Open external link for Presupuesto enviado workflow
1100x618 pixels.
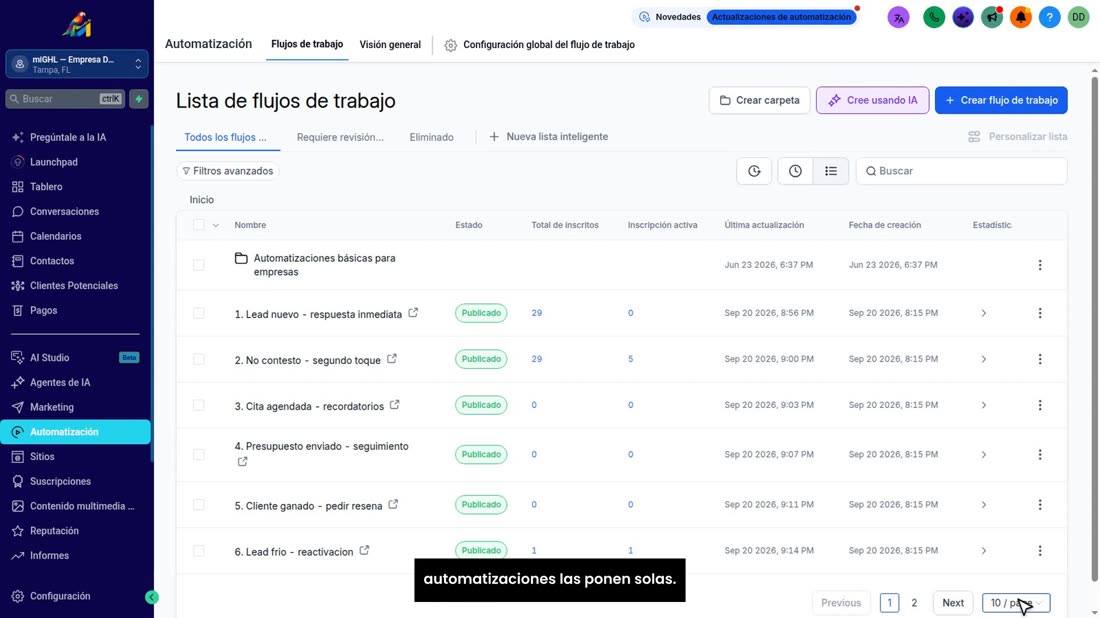point(242,462)
